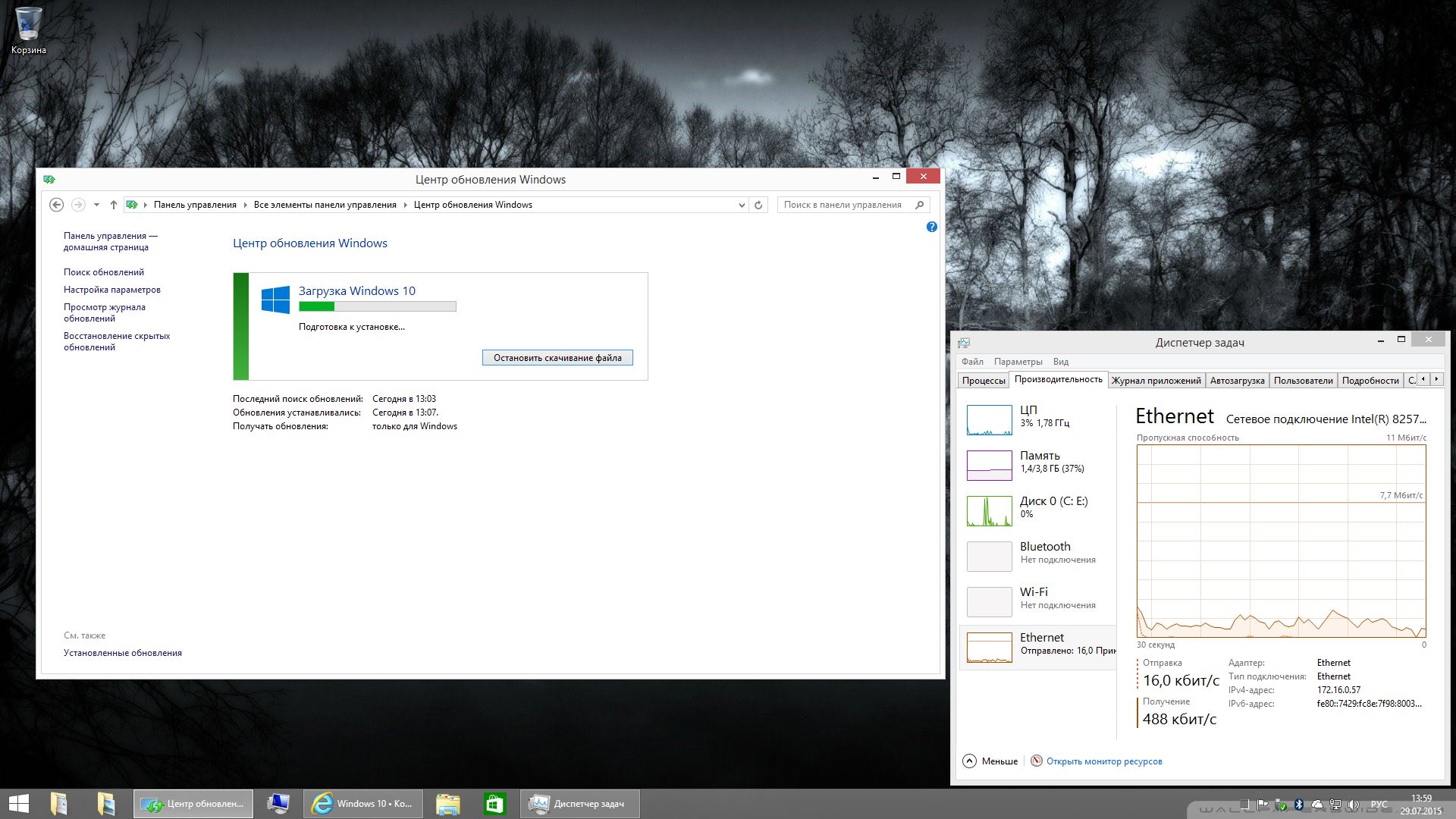Click the Start button on taskbar

pos(18,804)
